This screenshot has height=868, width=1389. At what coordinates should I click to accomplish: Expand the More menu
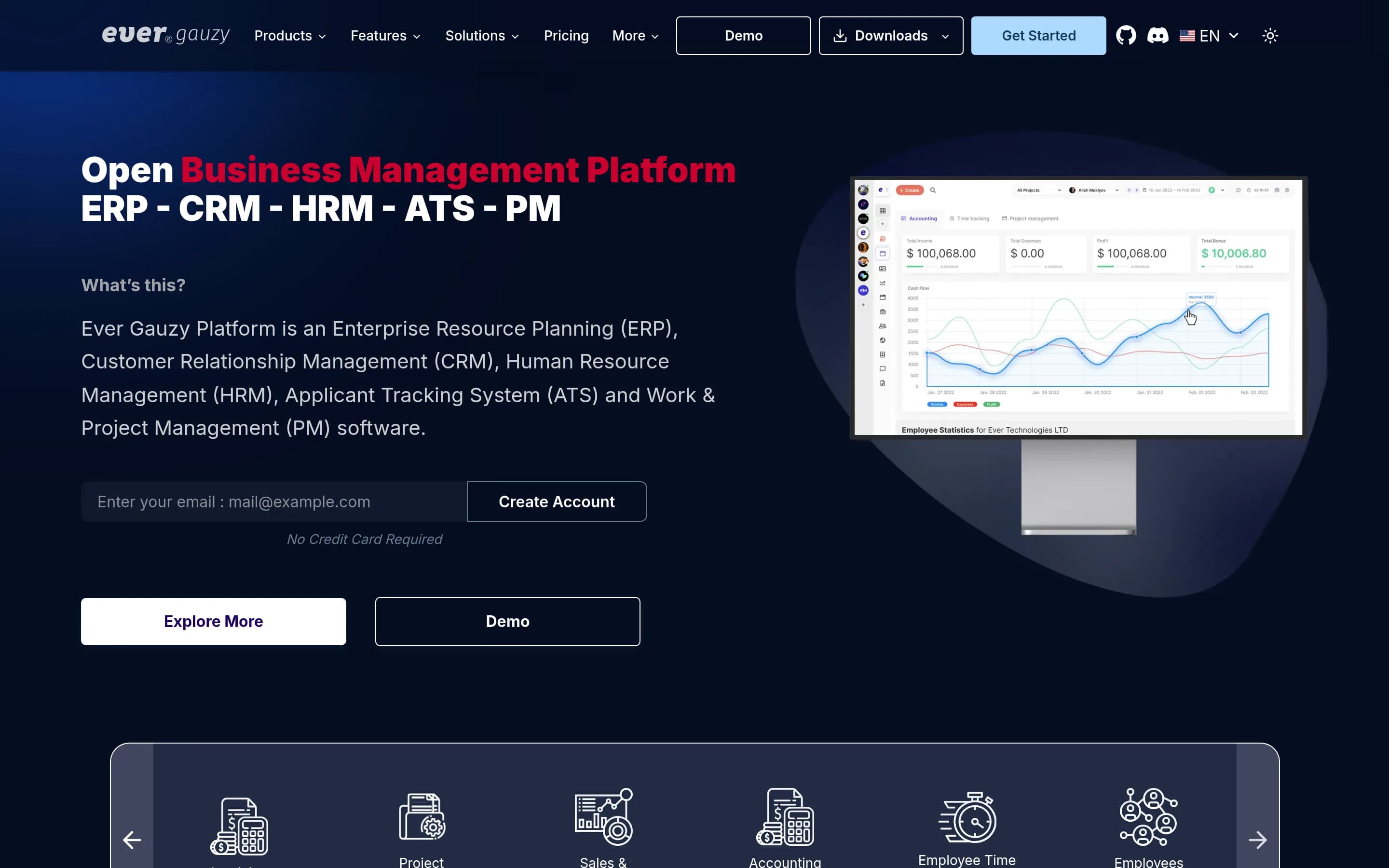(635, 36)
